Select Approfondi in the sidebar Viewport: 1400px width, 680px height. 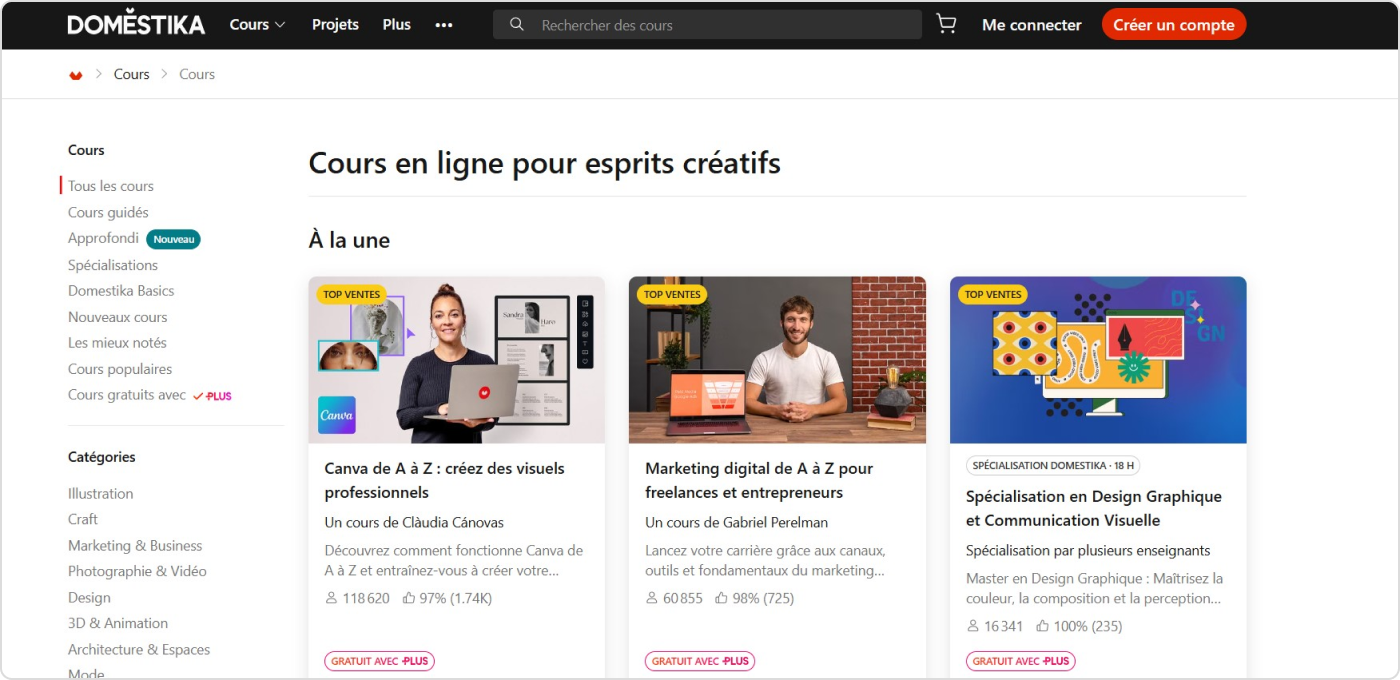pos(103,238)
